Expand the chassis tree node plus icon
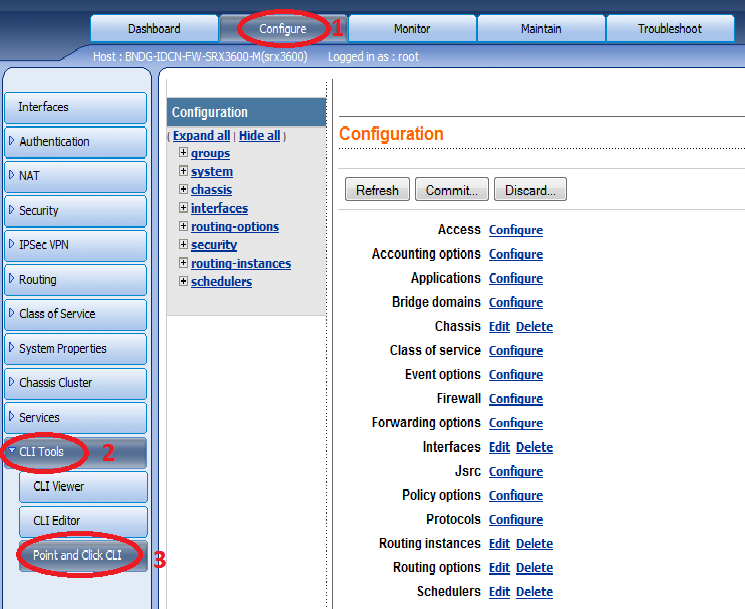Screen dimensions: 745x609 183,189
